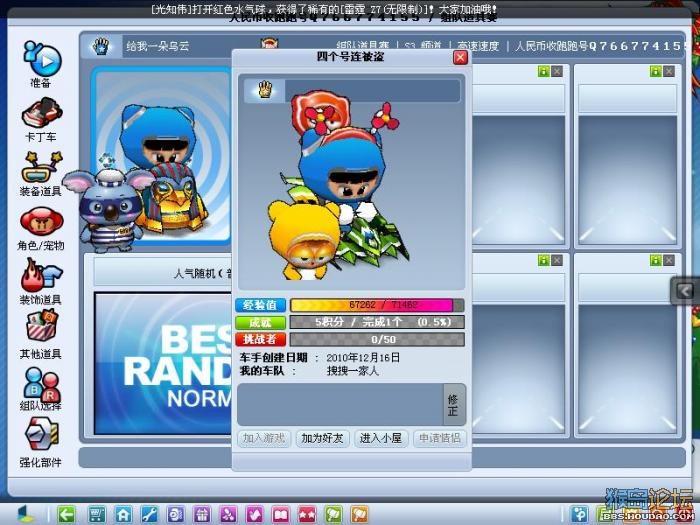Click 加为好友 to add as friend

(x=322, y=438)
